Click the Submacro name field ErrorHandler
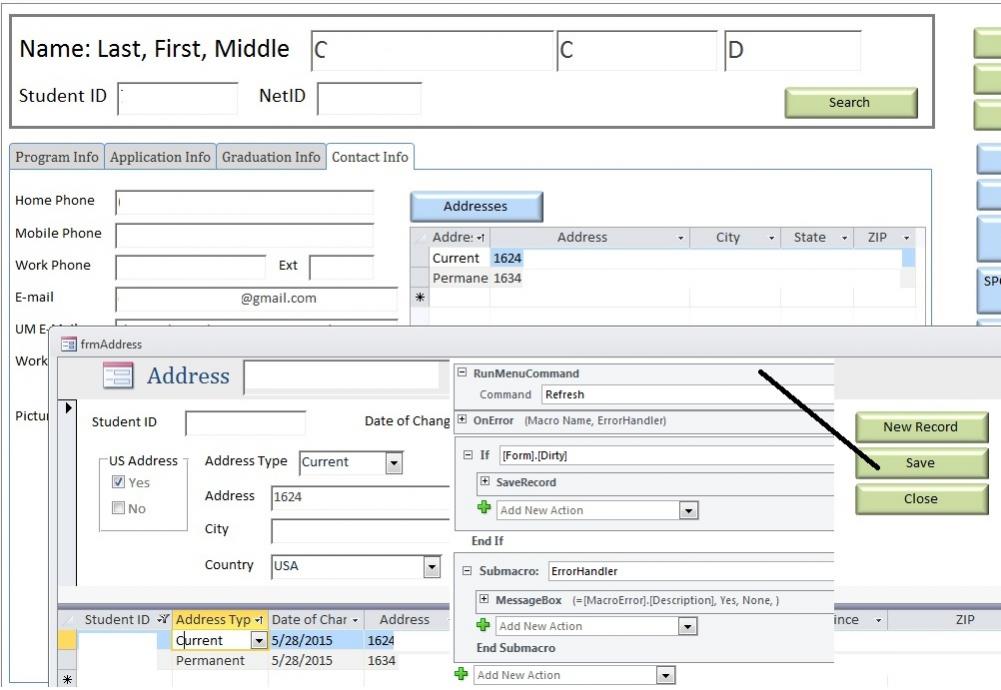Screen dimensions: 1001x690 [x=691, y=571]
